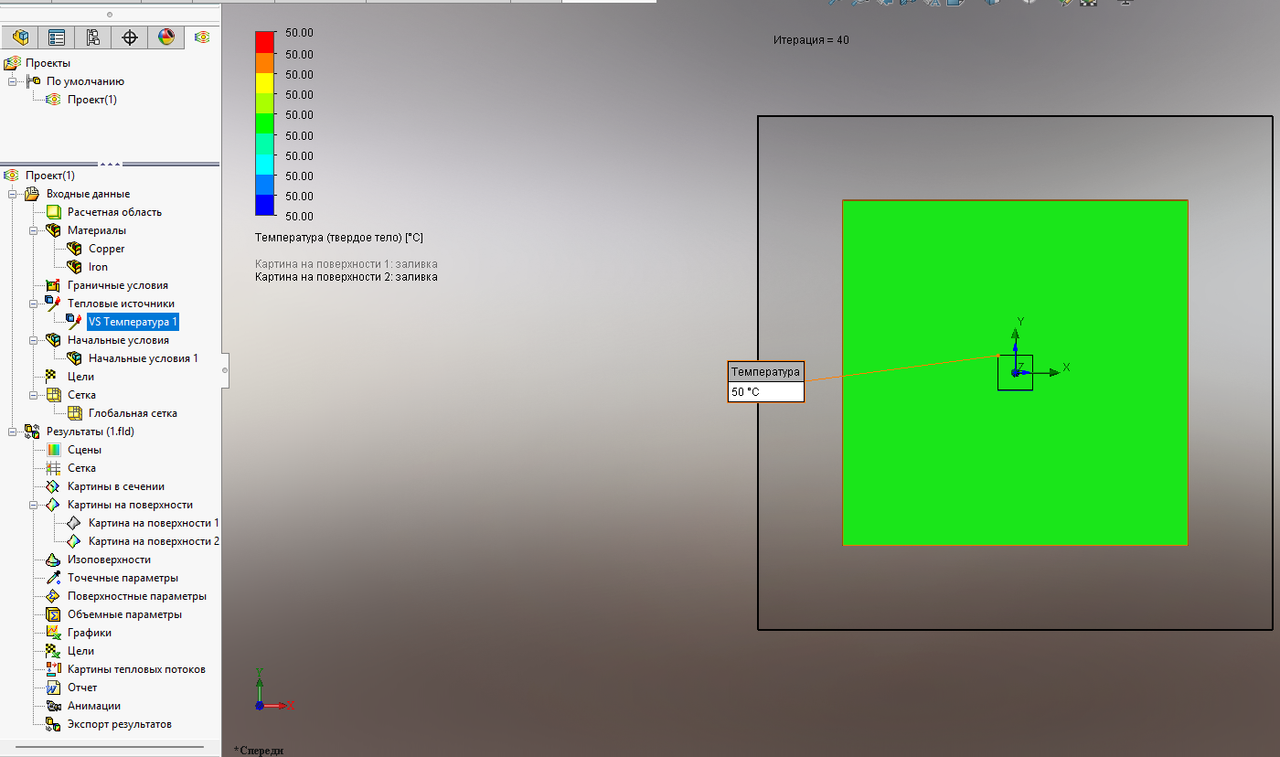The width and height of the screenshot is (1280, 757).
Task: Click the Объемные параметры icon
Action: point(54,614)
